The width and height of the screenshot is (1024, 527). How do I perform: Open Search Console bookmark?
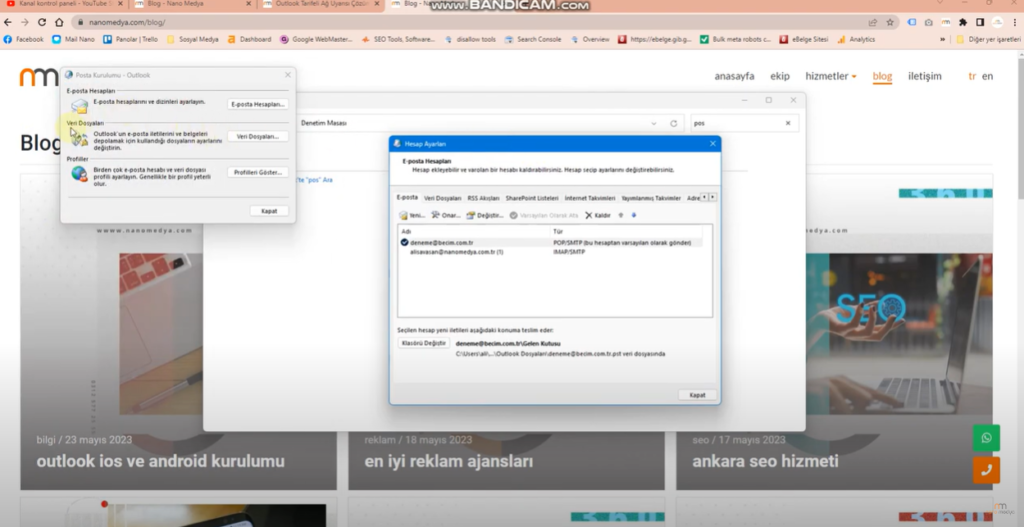point(533,39)
